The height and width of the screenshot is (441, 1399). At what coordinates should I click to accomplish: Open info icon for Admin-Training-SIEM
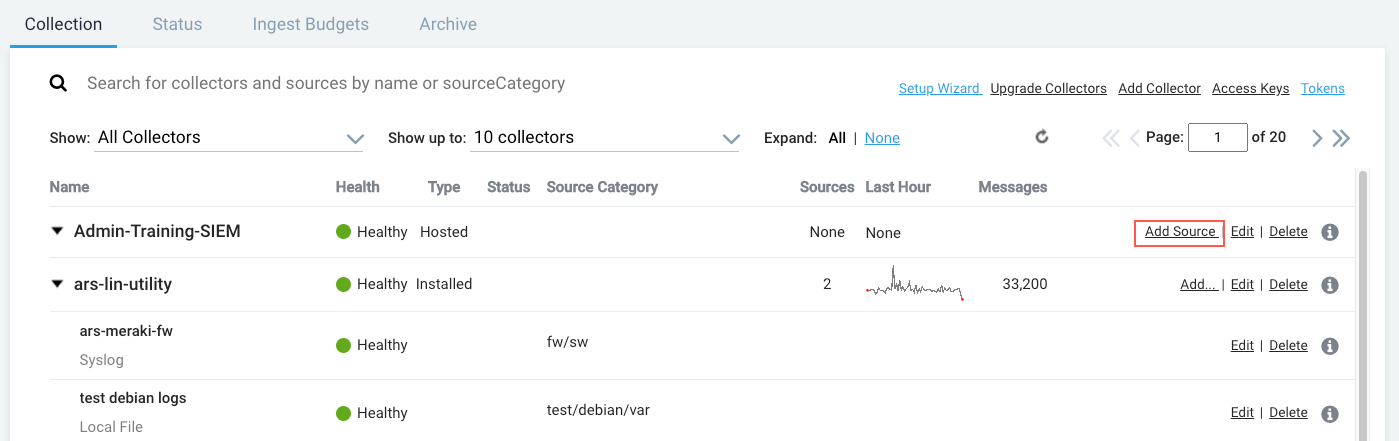point(1330,232)
